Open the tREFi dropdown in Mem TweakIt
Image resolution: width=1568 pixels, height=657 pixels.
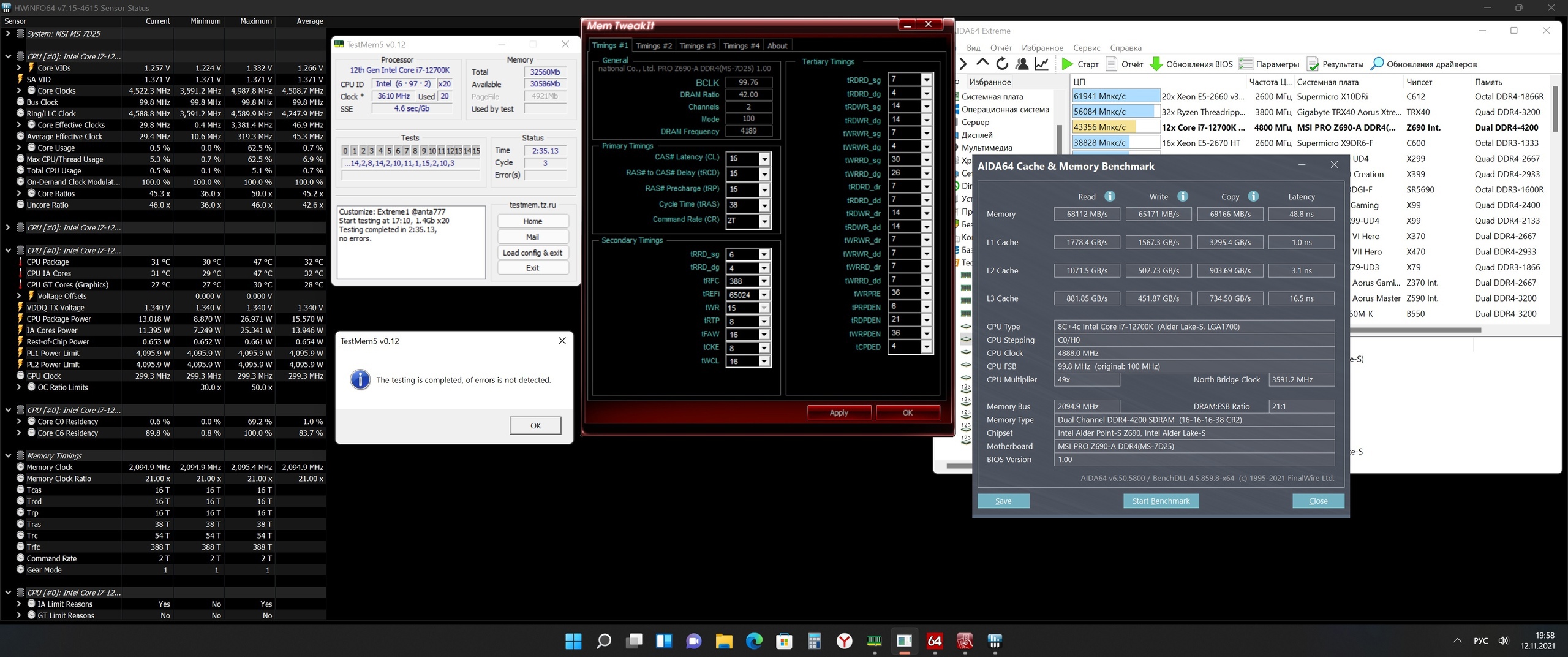(764, 295)
